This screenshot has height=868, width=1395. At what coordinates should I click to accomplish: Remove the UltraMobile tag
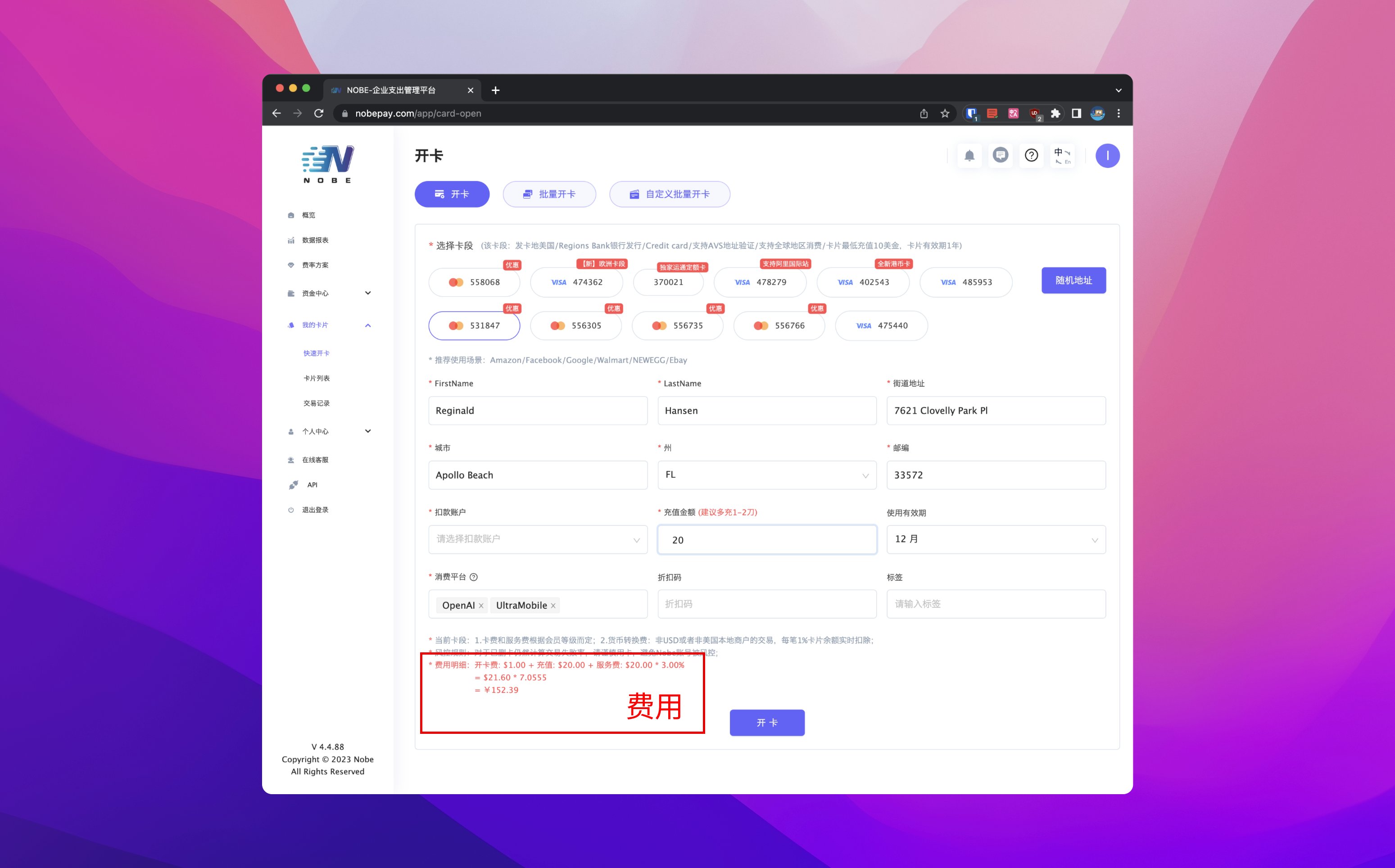[x=553, y=606]
